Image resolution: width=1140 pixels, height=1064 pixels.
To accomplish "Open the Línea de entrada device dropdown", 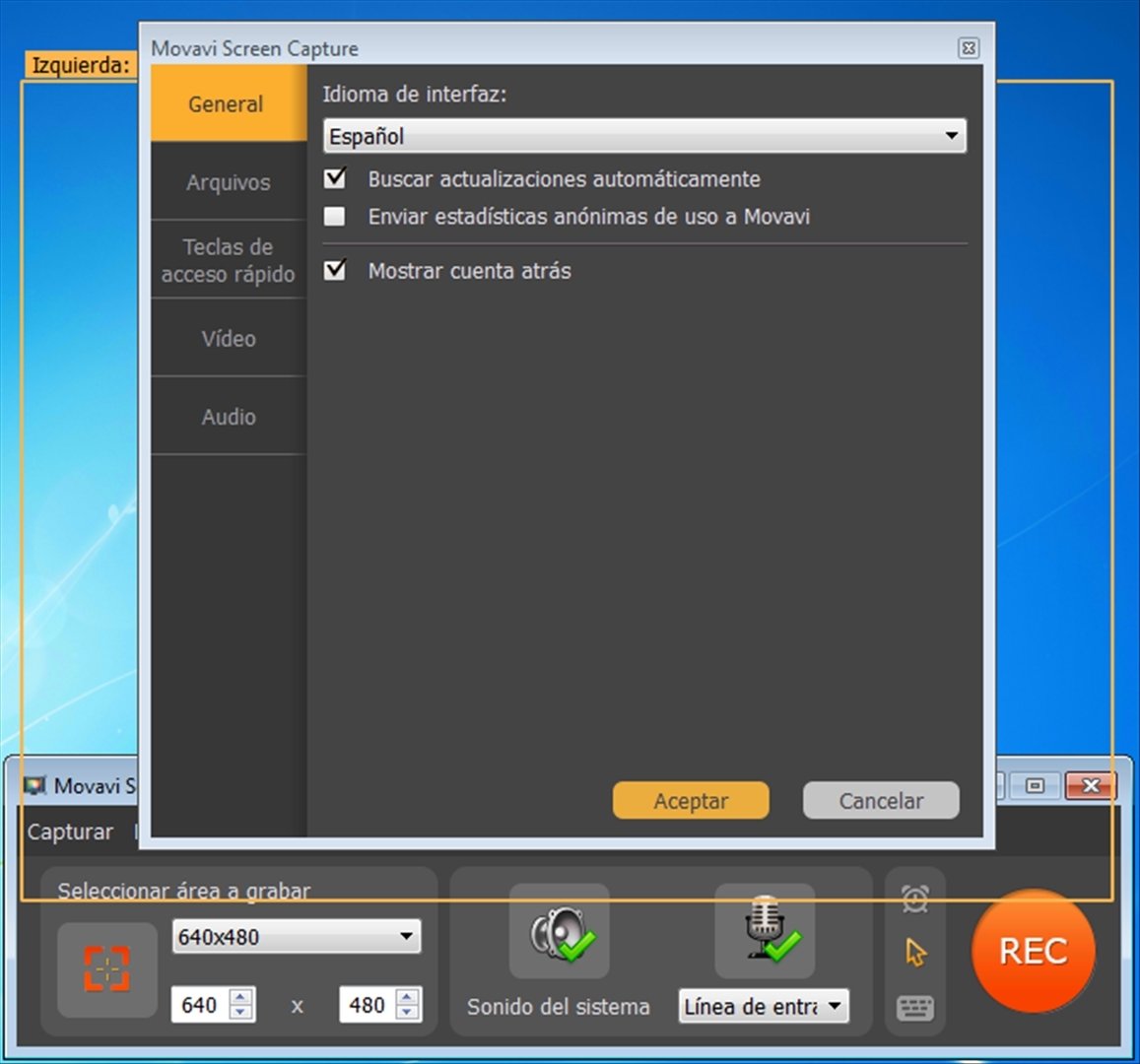I will point(764,1007).
